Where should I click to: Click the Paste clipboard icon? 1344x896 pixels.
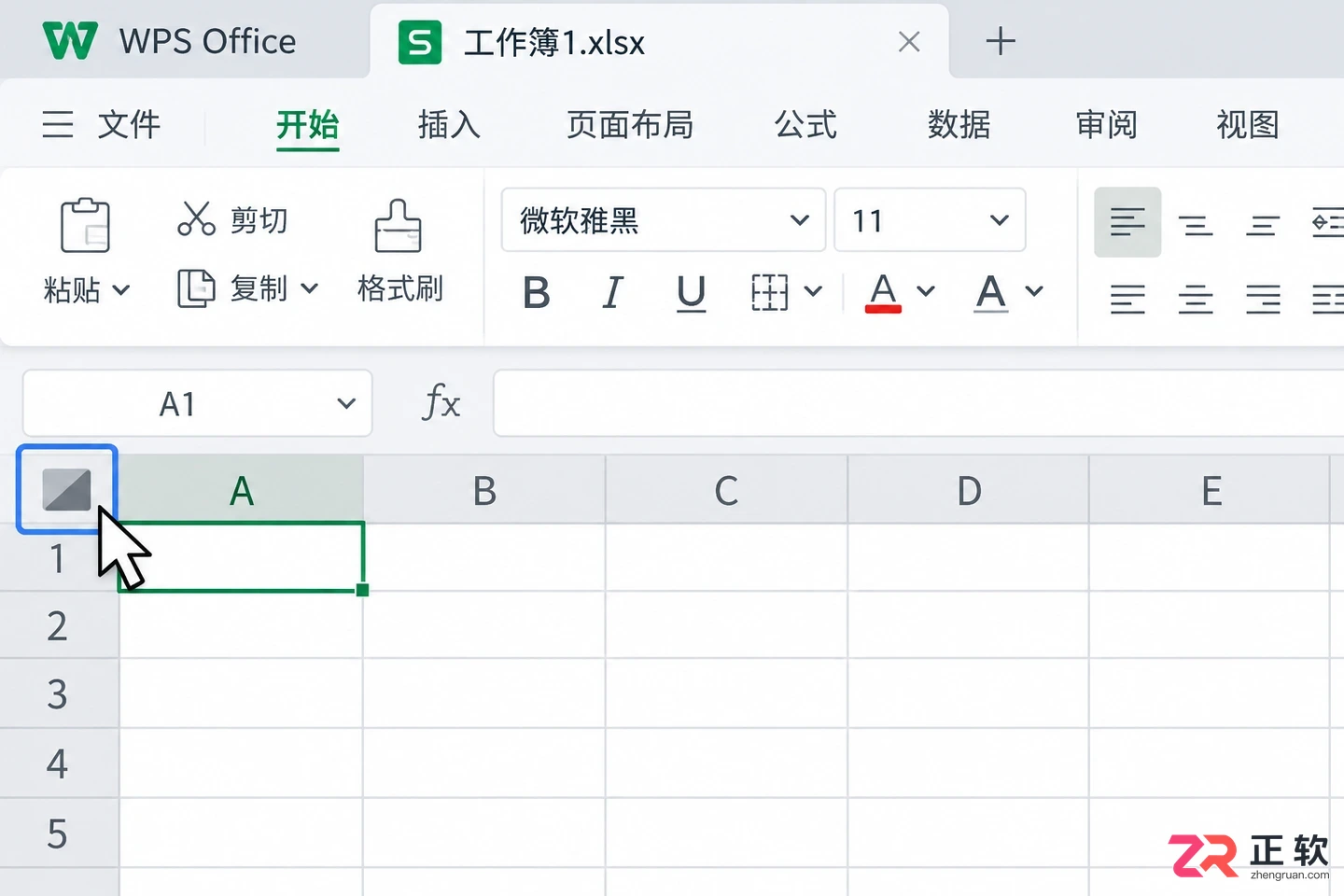coord(85,225)
